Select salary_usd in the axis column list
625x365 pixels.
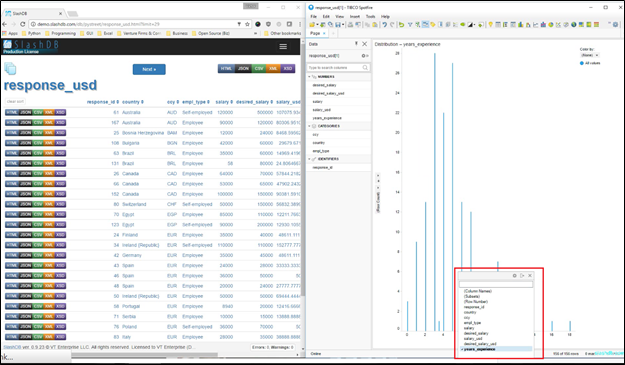(x=473, y=339)
